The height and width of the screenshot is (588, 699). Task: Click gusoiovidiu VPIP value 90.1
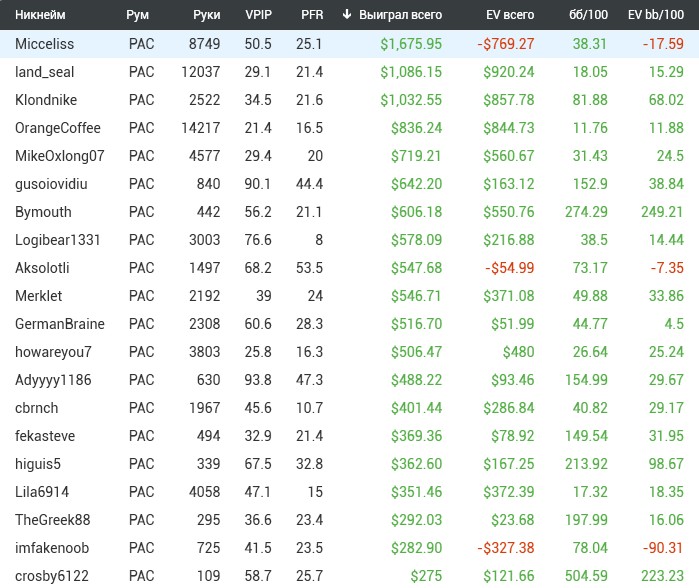click(258, 184)
